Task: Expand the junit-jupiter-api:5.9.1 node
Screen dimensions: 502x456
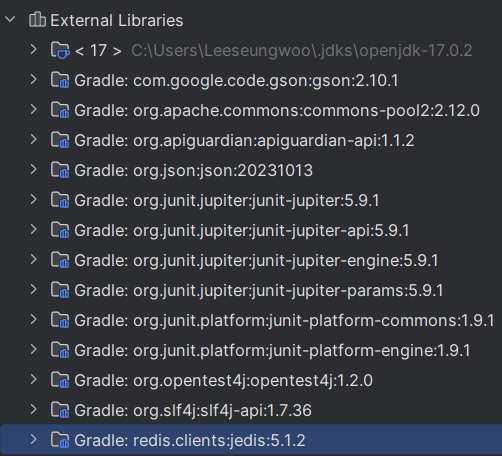Action: [33, 230]
